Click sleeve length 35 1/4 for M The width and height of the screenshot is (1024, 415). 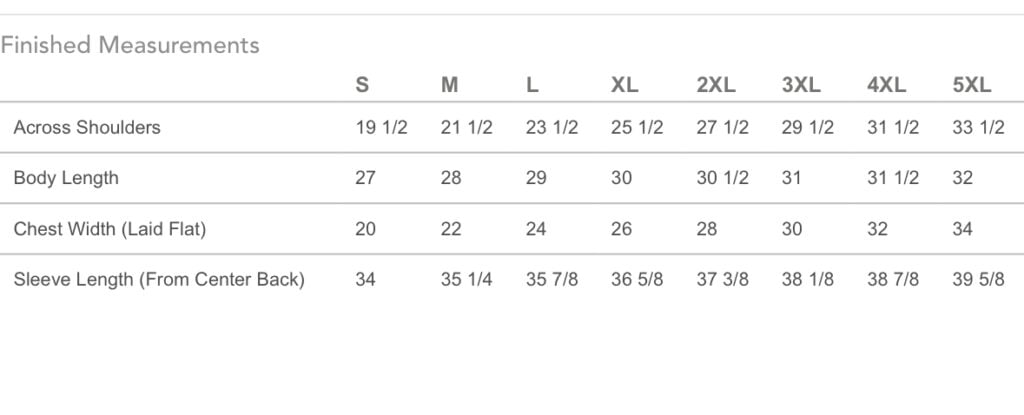coord(466,280)
